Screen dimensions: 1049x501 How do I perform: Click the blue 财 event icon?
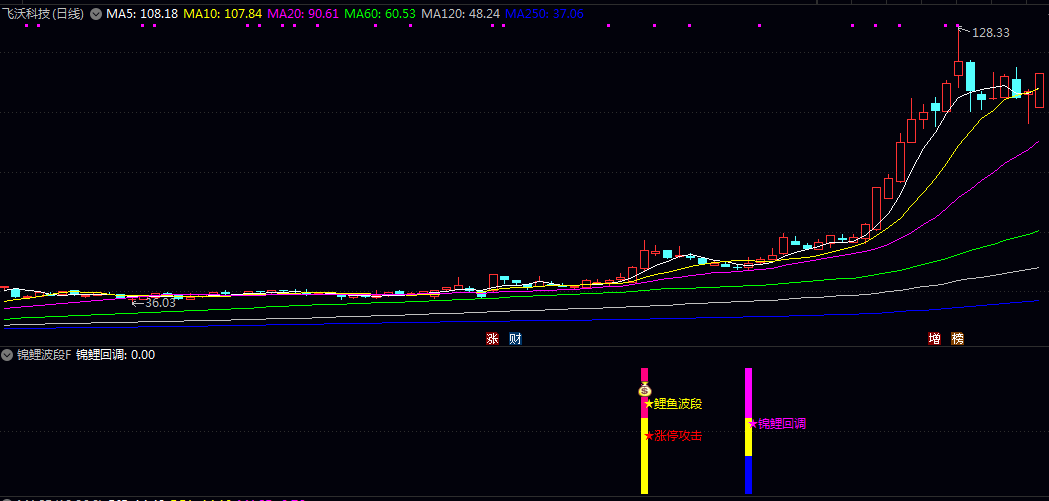point(515,339)
